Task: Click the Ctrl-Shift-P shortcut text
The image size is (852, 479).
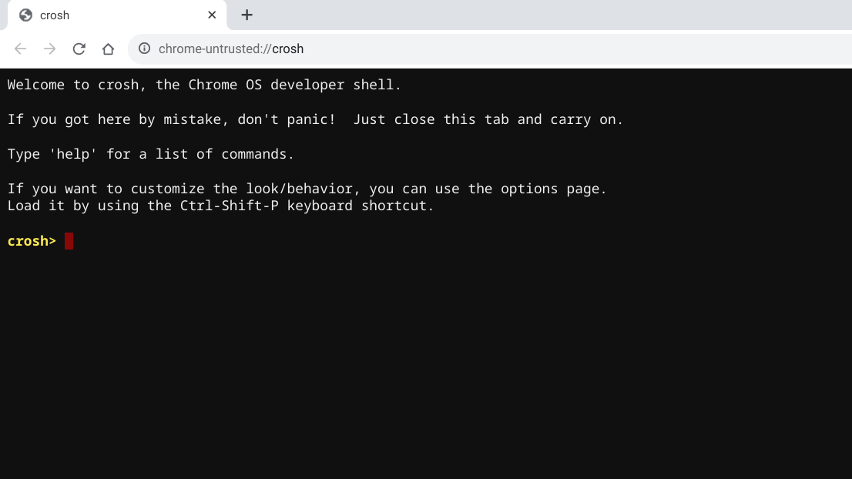Action: tap(229, 206)
